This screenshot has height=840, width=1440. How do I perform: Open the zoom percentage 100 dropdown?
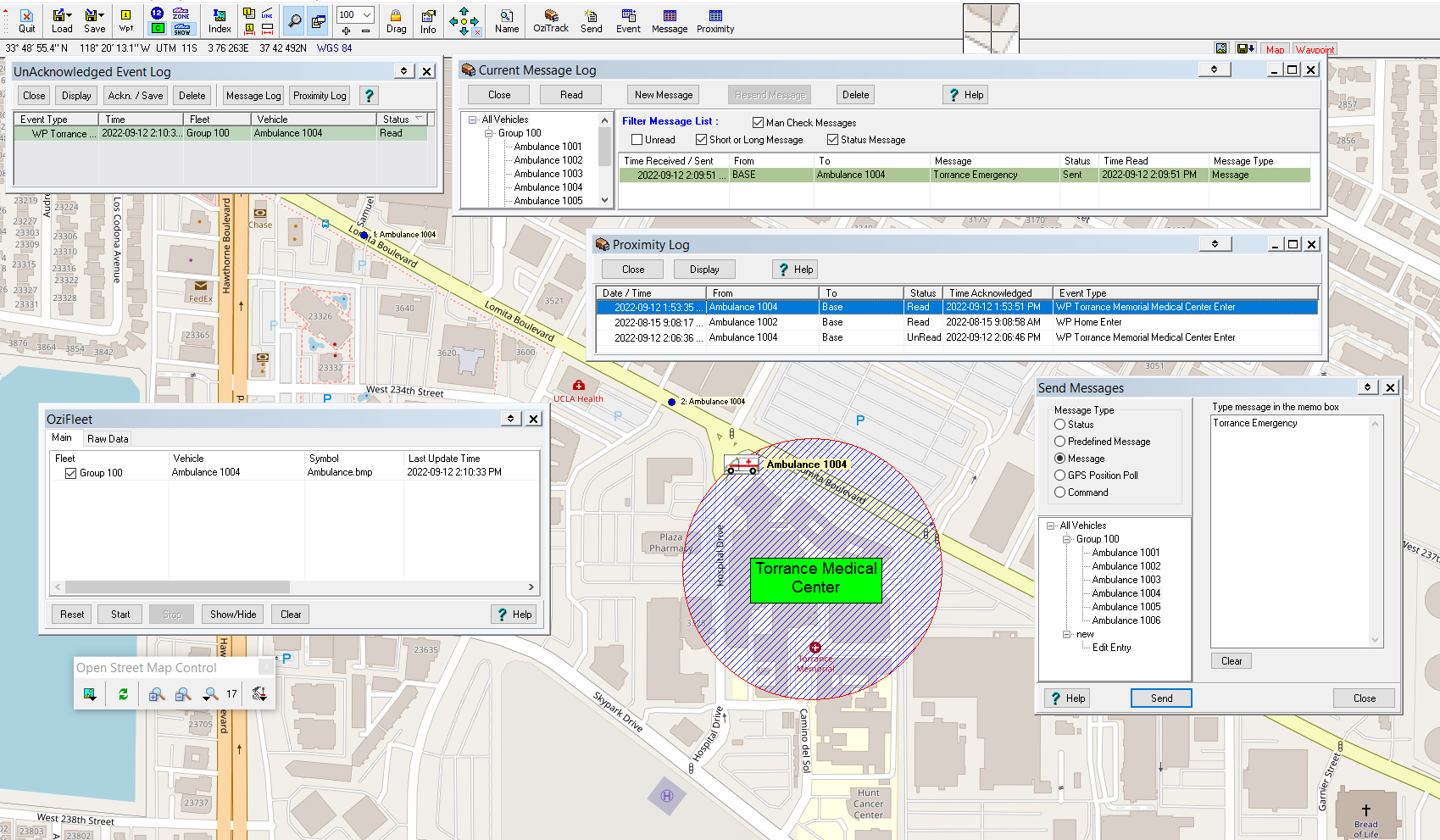point(366,14)
